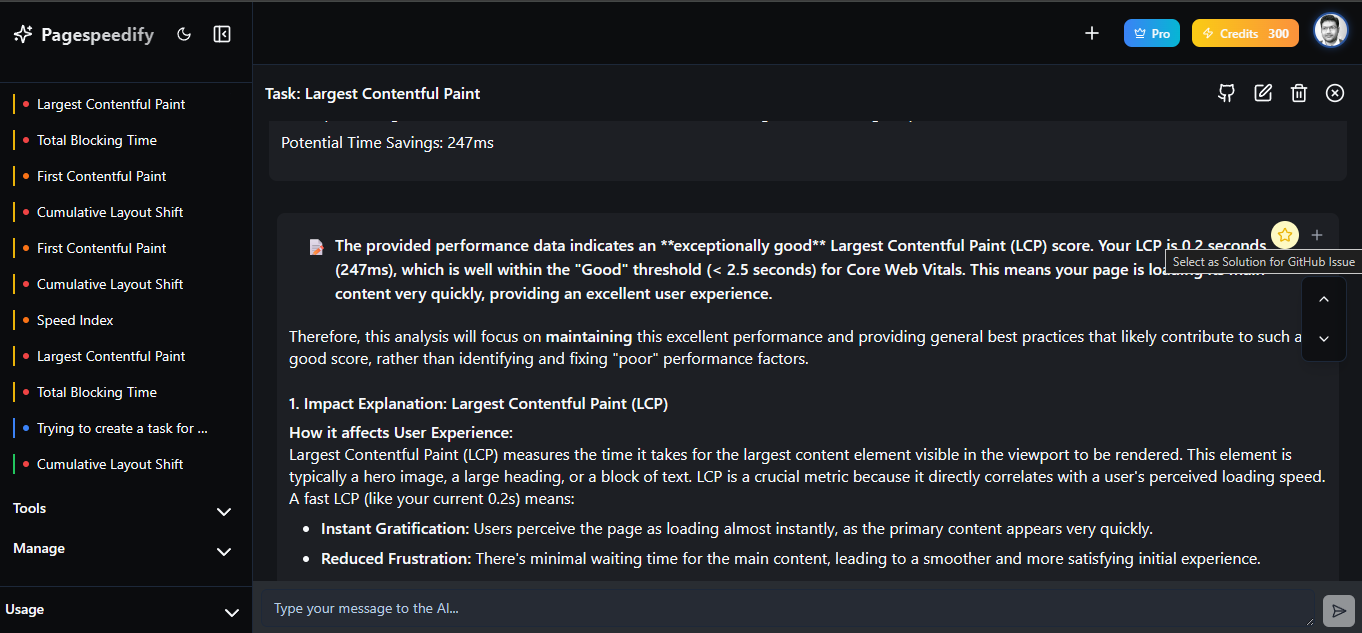Select 'Trying to create a task for' item

point(122,428)
